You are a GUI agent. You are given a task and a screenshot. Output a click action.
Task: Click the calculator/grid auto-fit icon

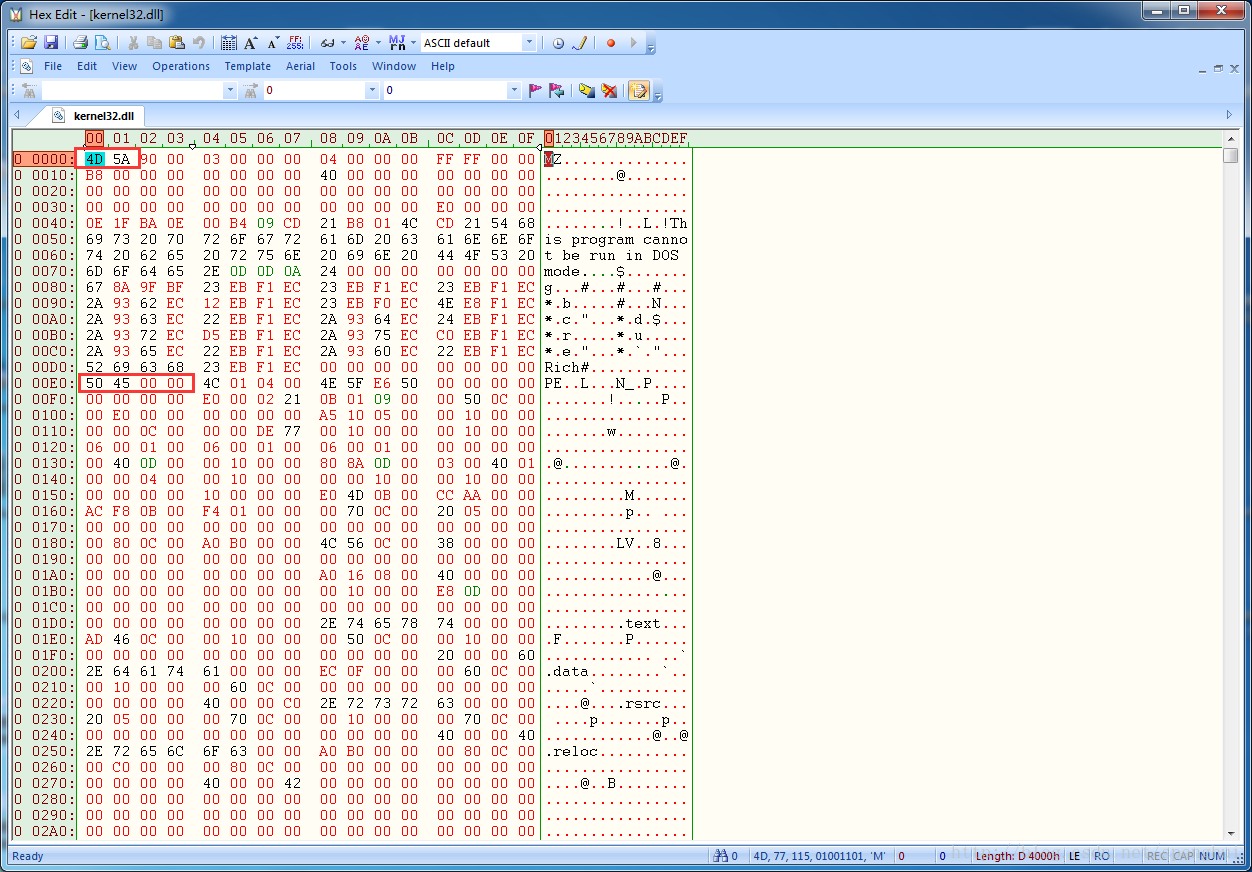point(229,43)
